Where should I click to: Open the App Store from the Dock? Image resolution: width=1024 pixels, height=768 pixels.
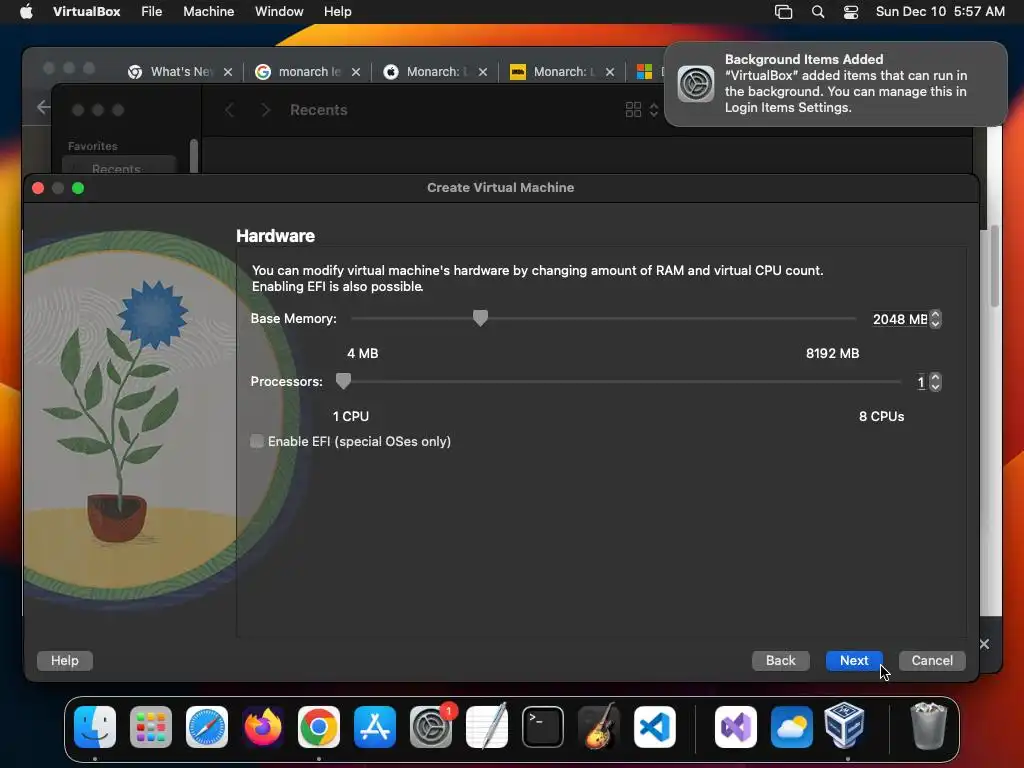[x=375, y=726]
